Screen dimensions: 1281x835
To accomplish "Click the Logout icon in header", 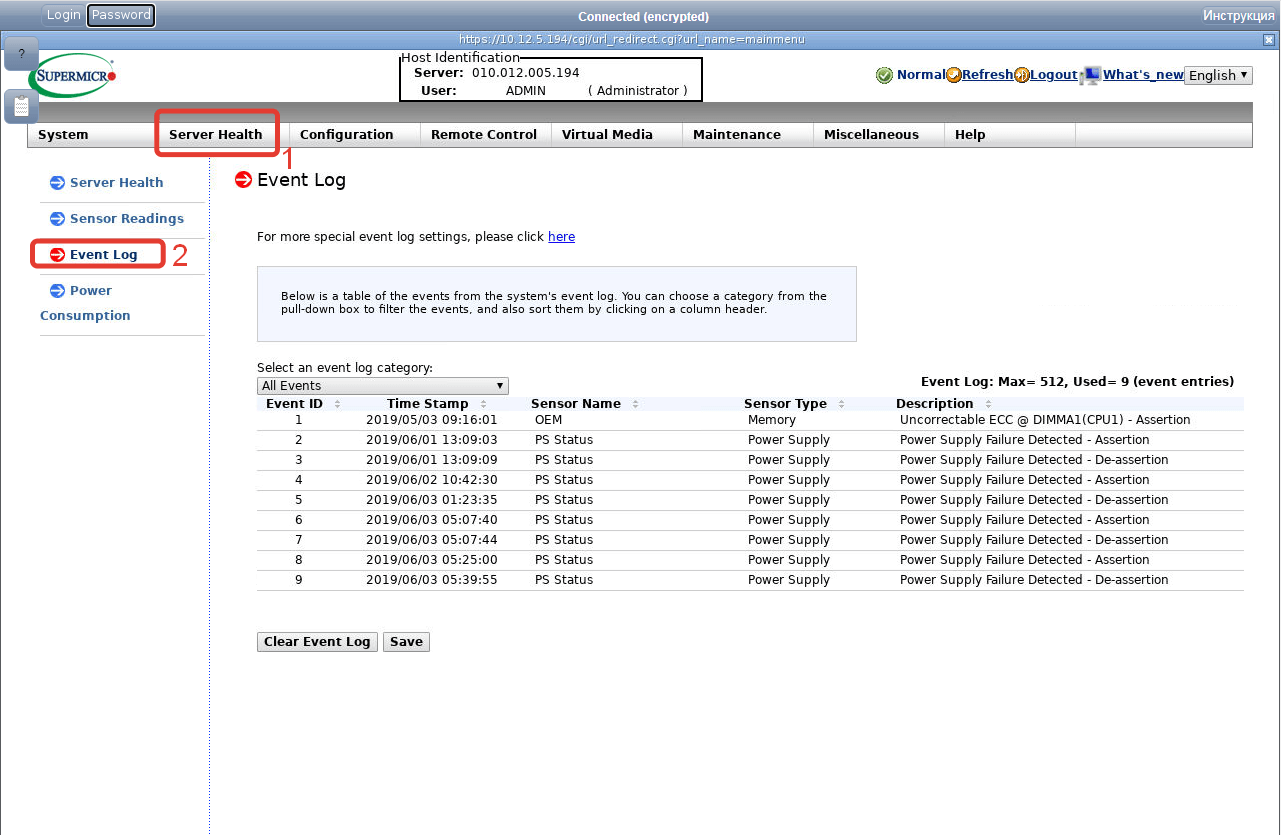I will (x=1021, y=75).
